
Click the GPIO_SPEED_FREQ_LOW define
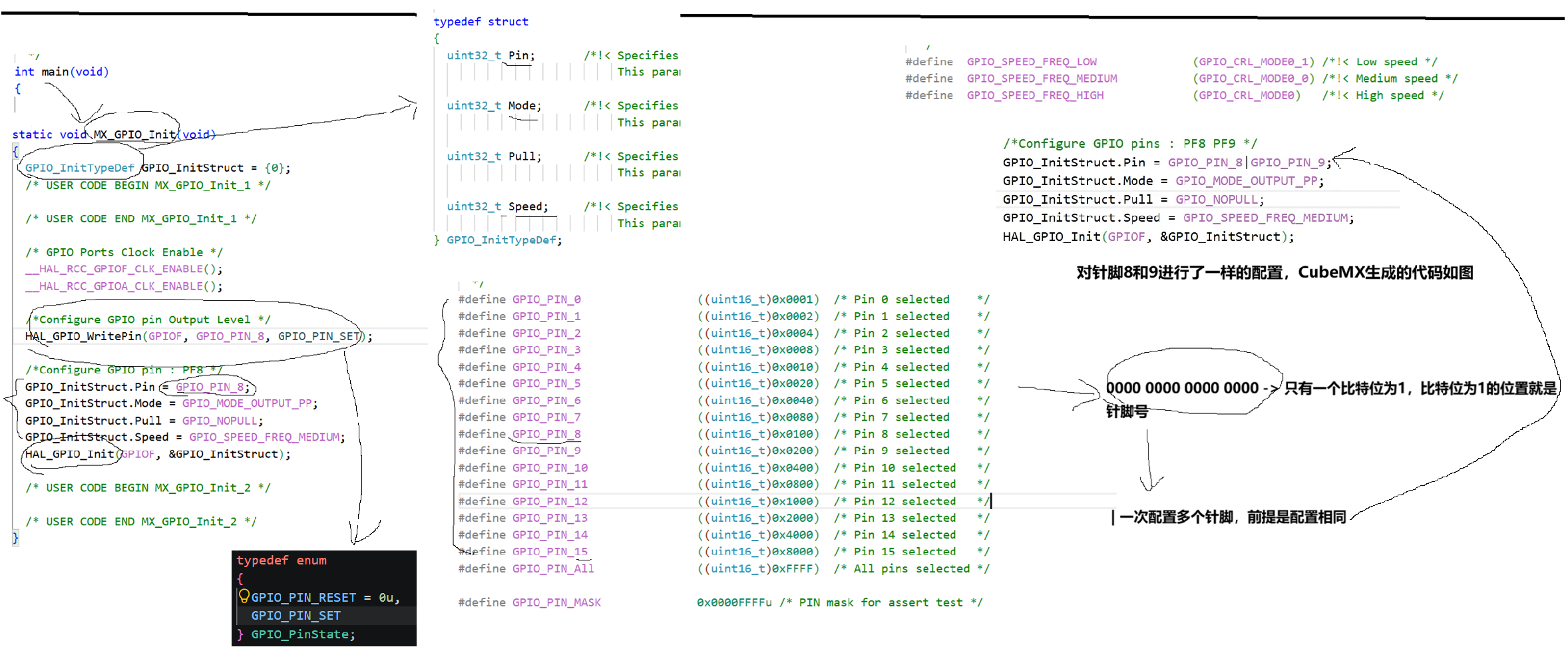[x=1032, y=62]
